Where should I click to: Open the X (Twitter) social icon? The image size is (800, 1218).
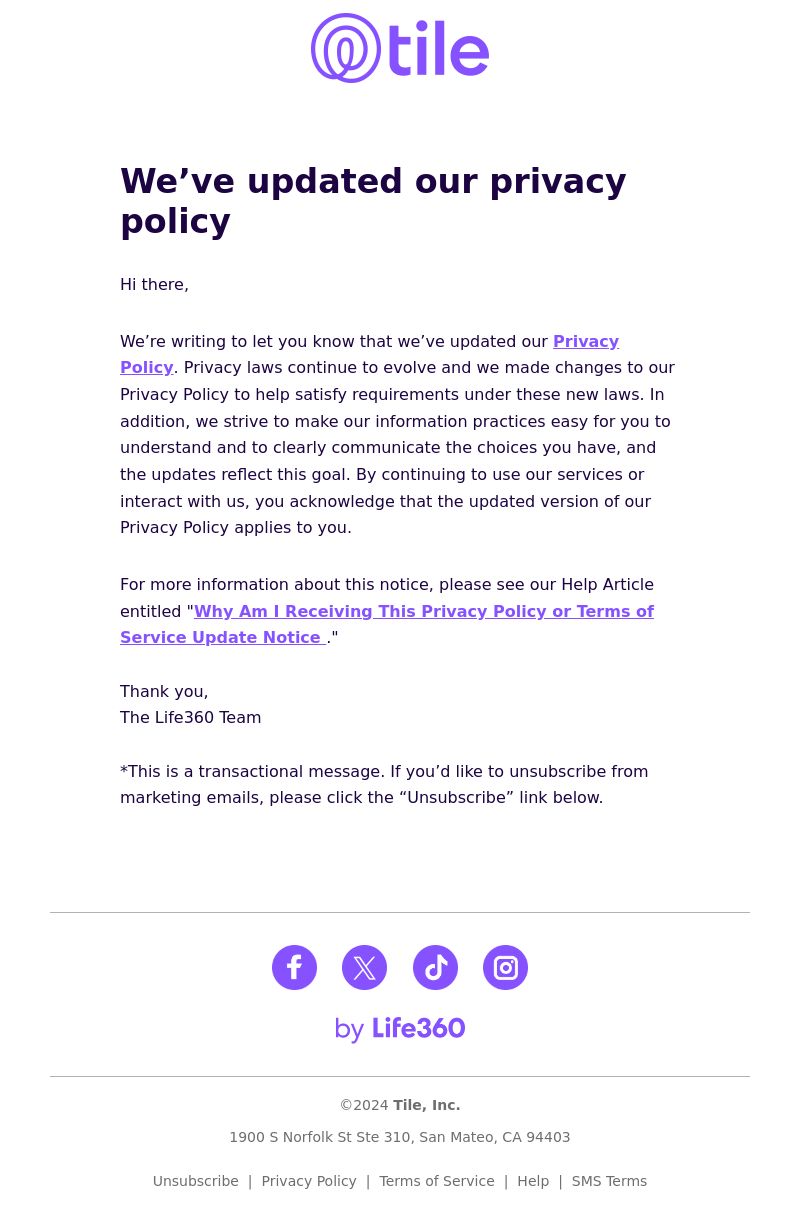coord(364,967)
